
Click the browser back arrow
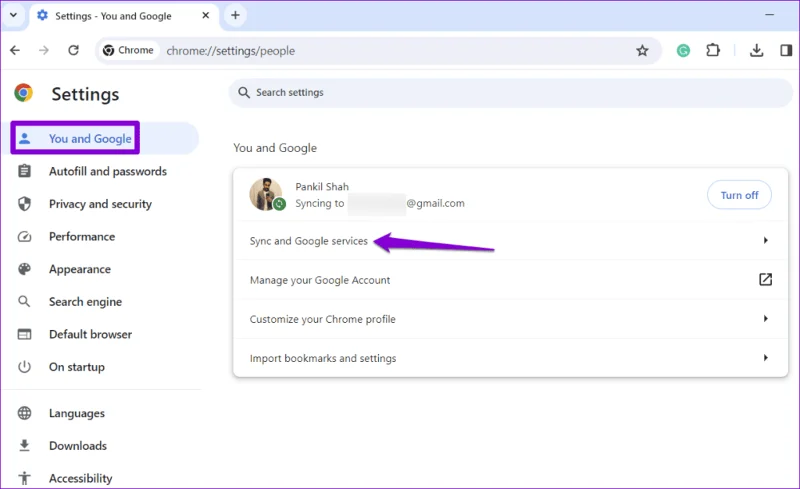click(15, 50)
